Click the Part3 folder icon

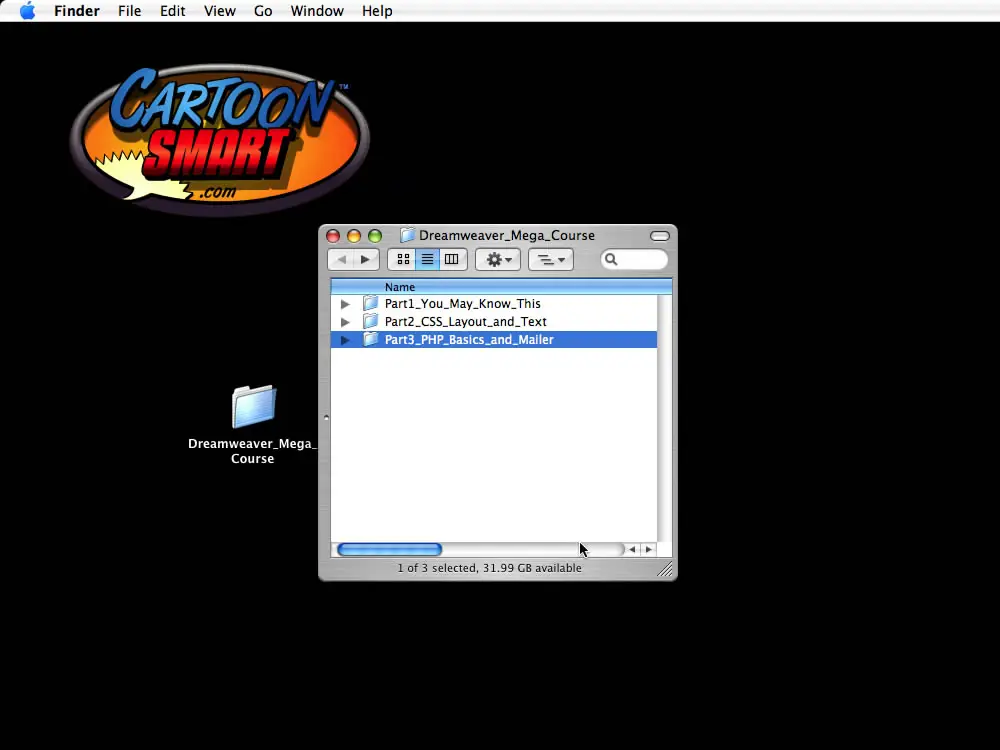pos(371,339)
